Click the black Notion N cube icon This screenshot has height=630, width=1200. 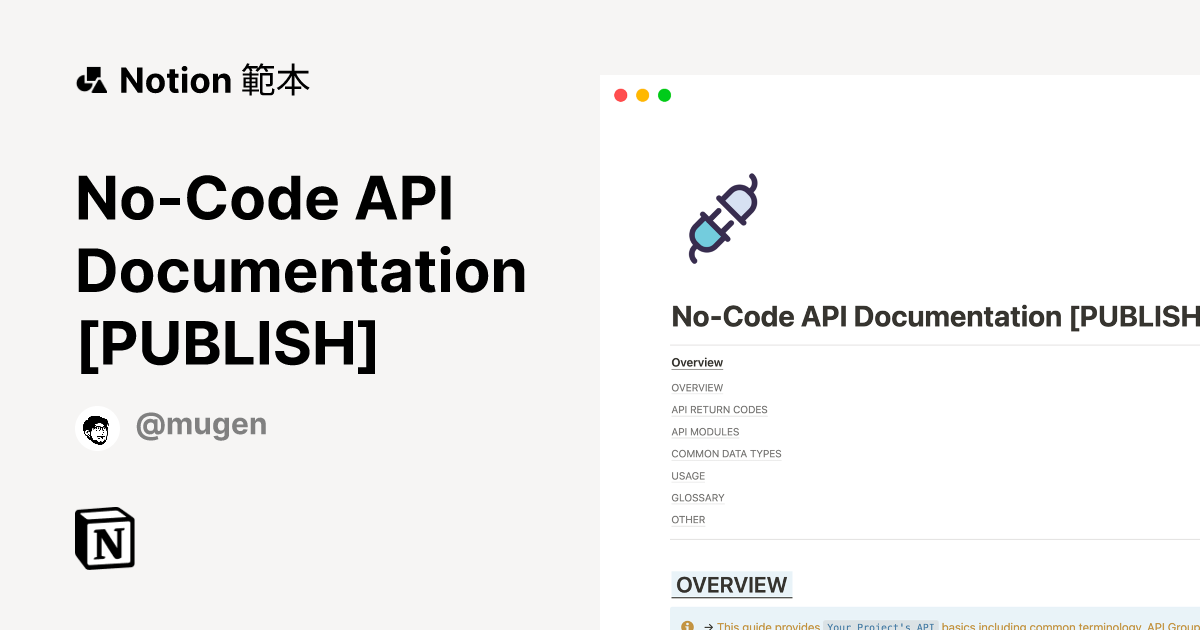pyautogui.click(x=104, y=537)
